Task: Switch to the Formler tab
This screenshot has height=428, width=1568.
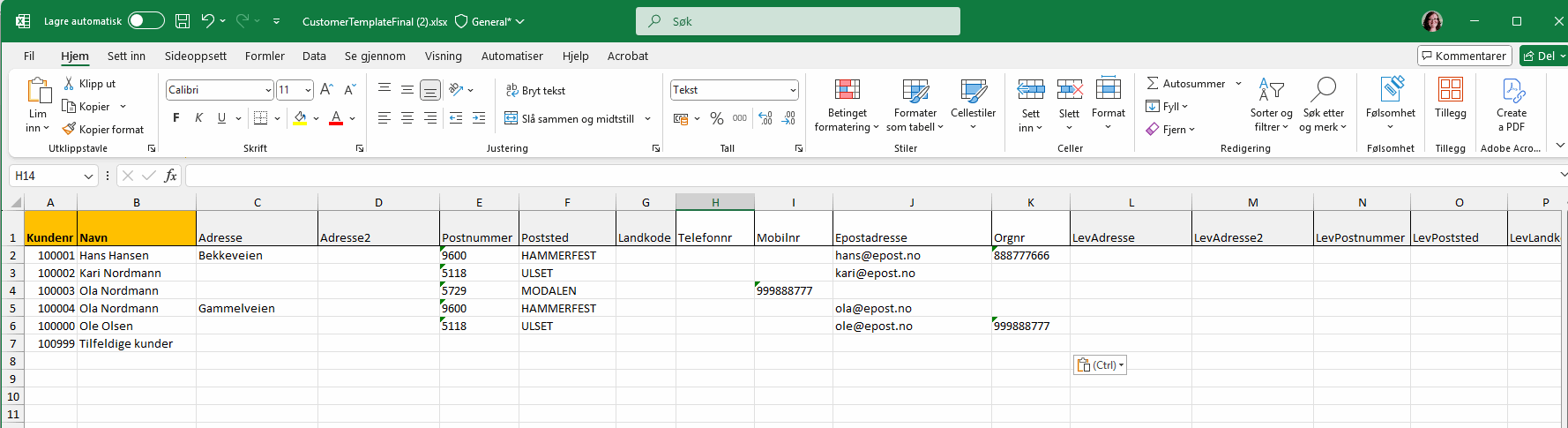Action: 265,56
